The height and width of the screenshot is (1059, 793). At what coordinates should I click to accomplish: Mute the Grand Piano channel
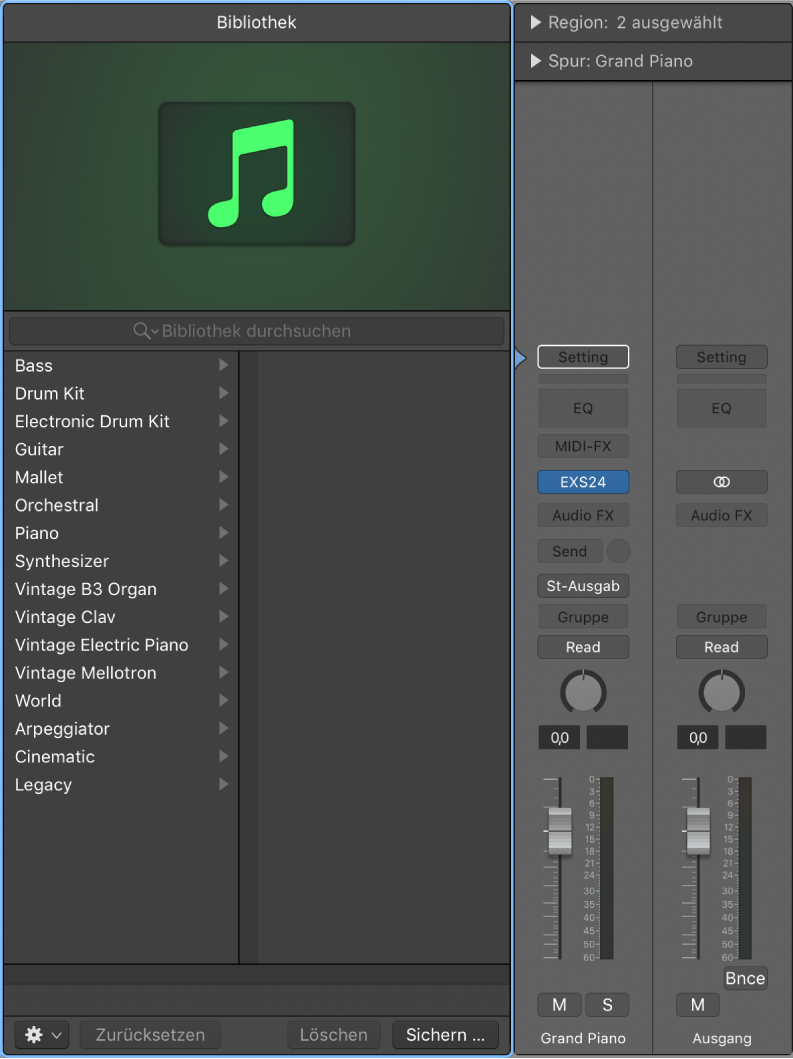pyautogui.click(x=559, y=1005)
